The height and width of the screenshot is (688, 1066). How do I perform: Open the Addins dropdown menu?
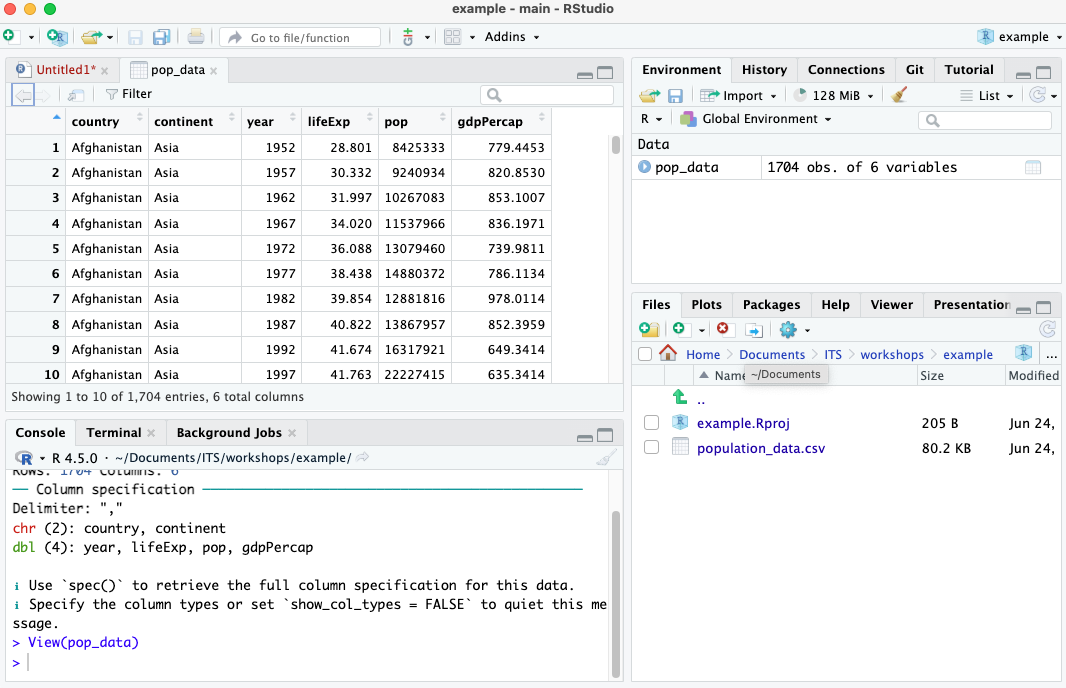pos(512,37)
